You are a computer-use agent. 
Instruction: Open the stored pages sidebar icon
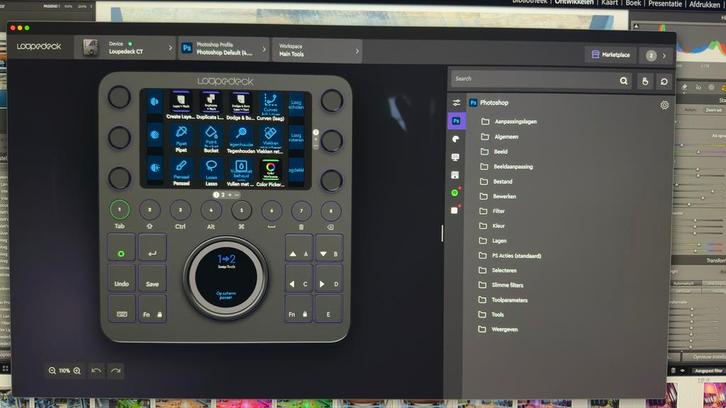(455, 175)
